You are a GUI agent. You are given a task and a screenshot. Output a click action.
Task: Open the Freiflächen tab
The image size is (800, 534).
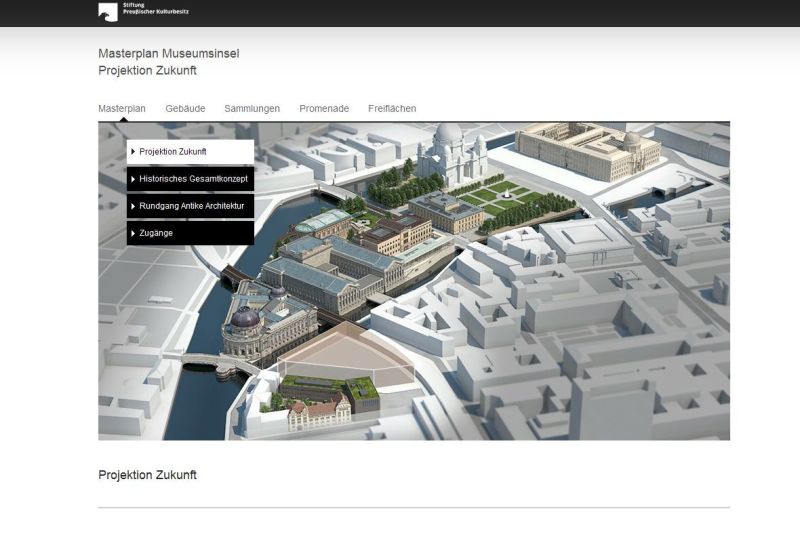point(392,109)
